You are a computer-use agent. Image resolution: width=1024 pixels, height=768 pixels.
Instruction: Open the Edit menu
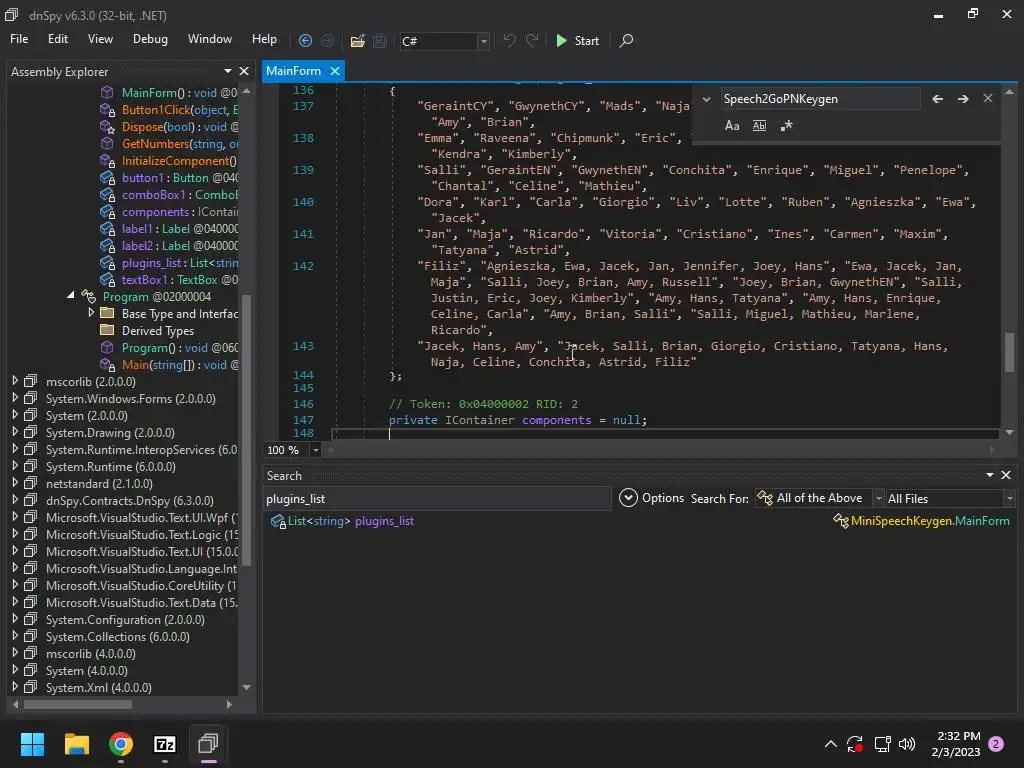click(57, 39)
